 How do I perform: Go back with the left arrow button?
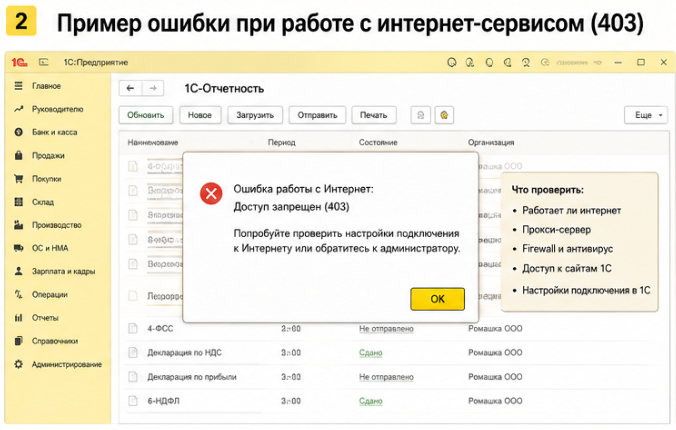(130, 88)
